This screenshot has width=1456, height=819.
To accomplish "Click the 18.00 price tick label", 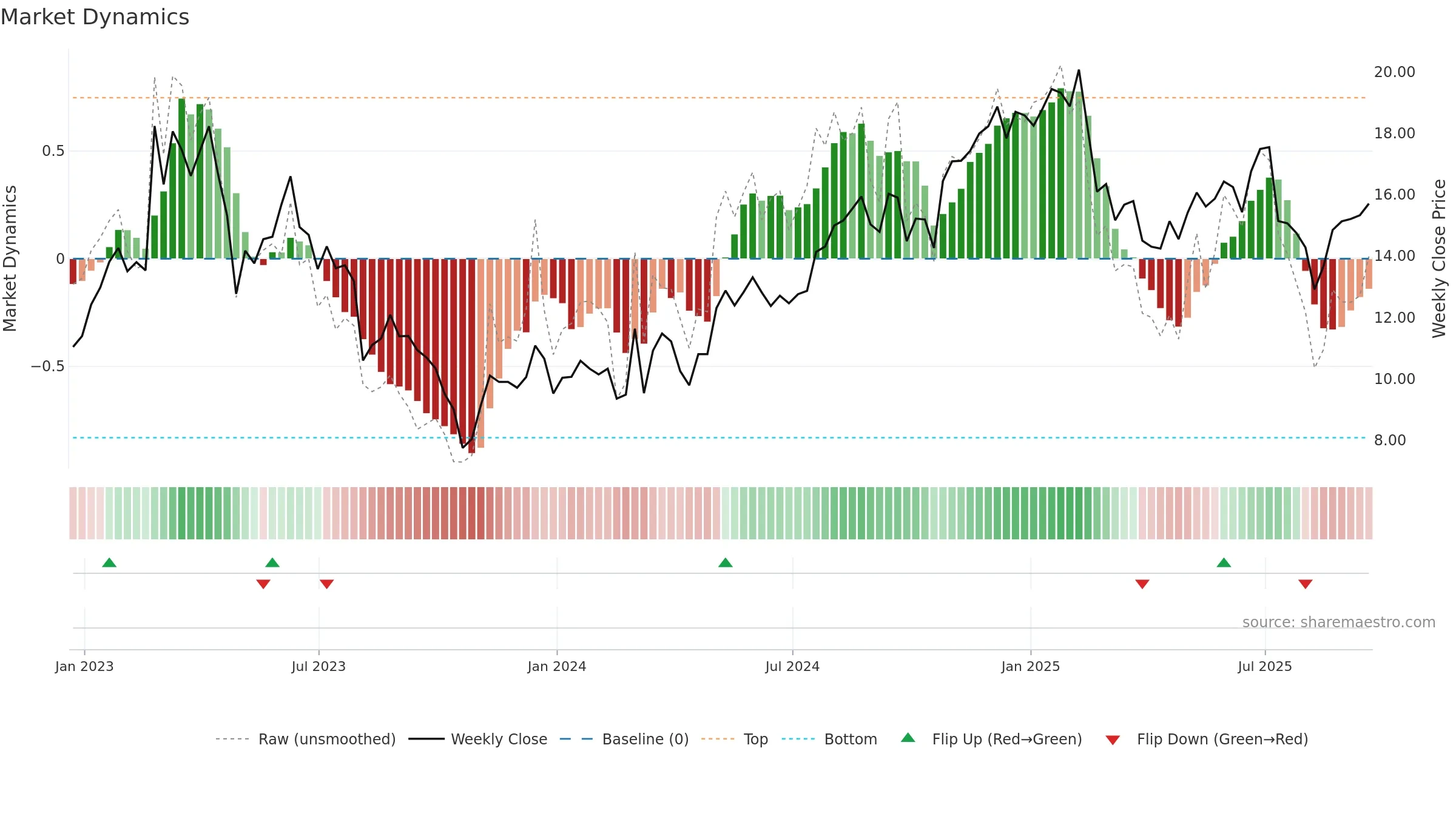I will pyautogui.click(x=1395, y=133).
